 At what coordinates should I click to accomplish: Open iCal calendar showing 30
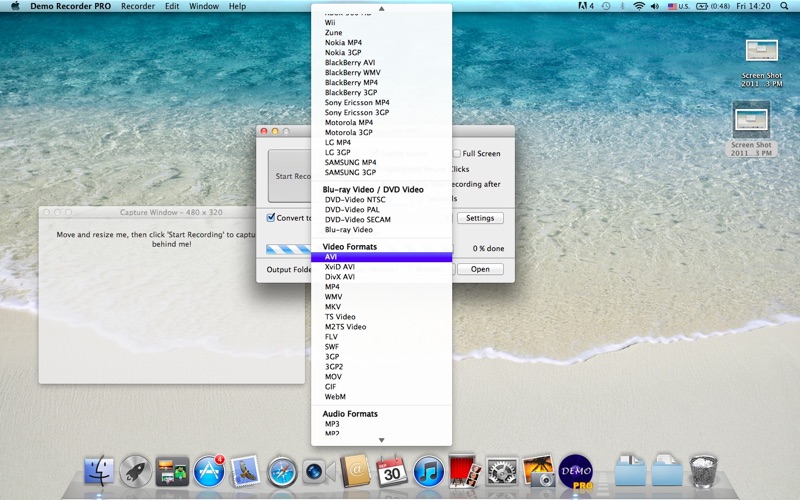click(391, 471)
